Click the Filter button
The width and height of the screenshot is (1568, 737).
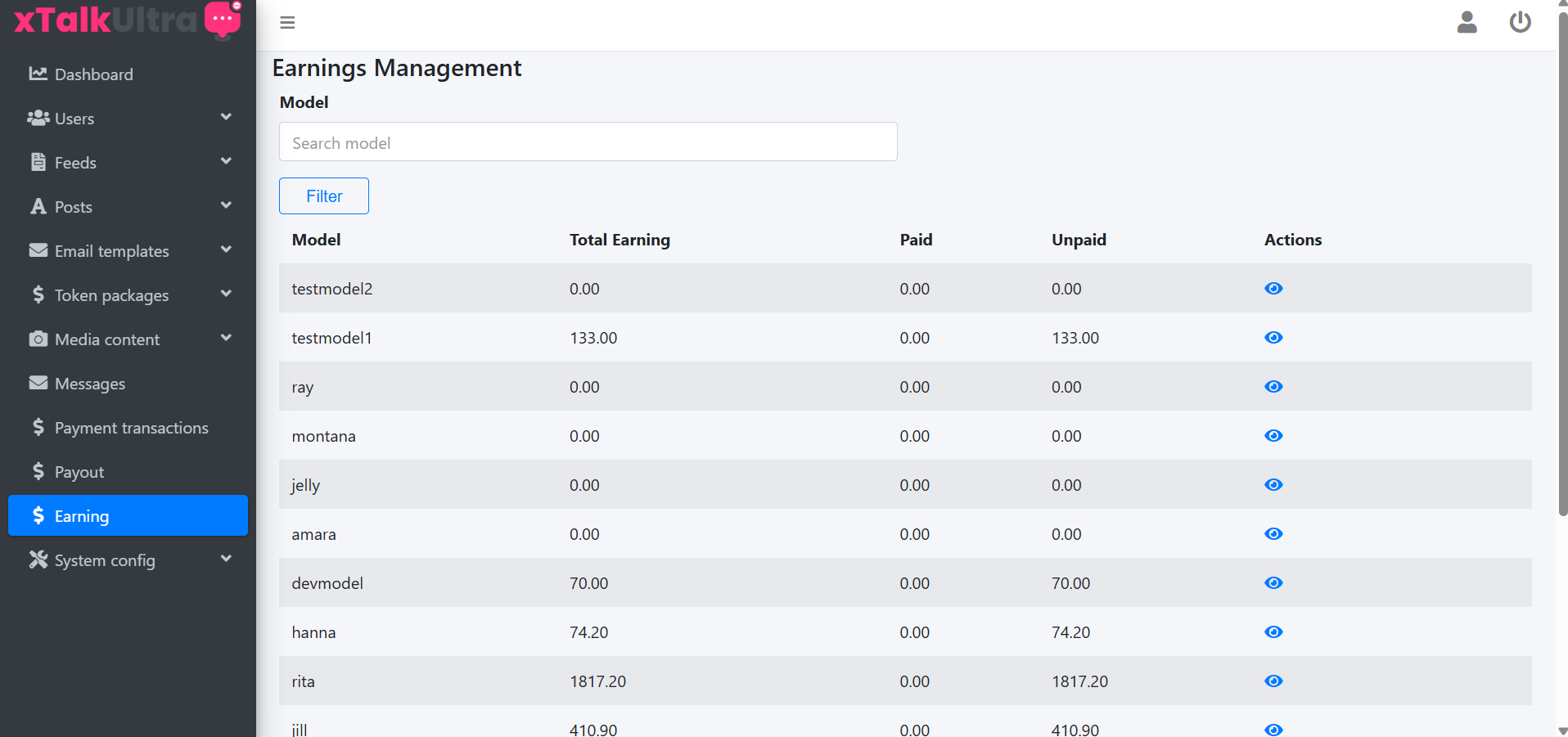tap(324, 196)
